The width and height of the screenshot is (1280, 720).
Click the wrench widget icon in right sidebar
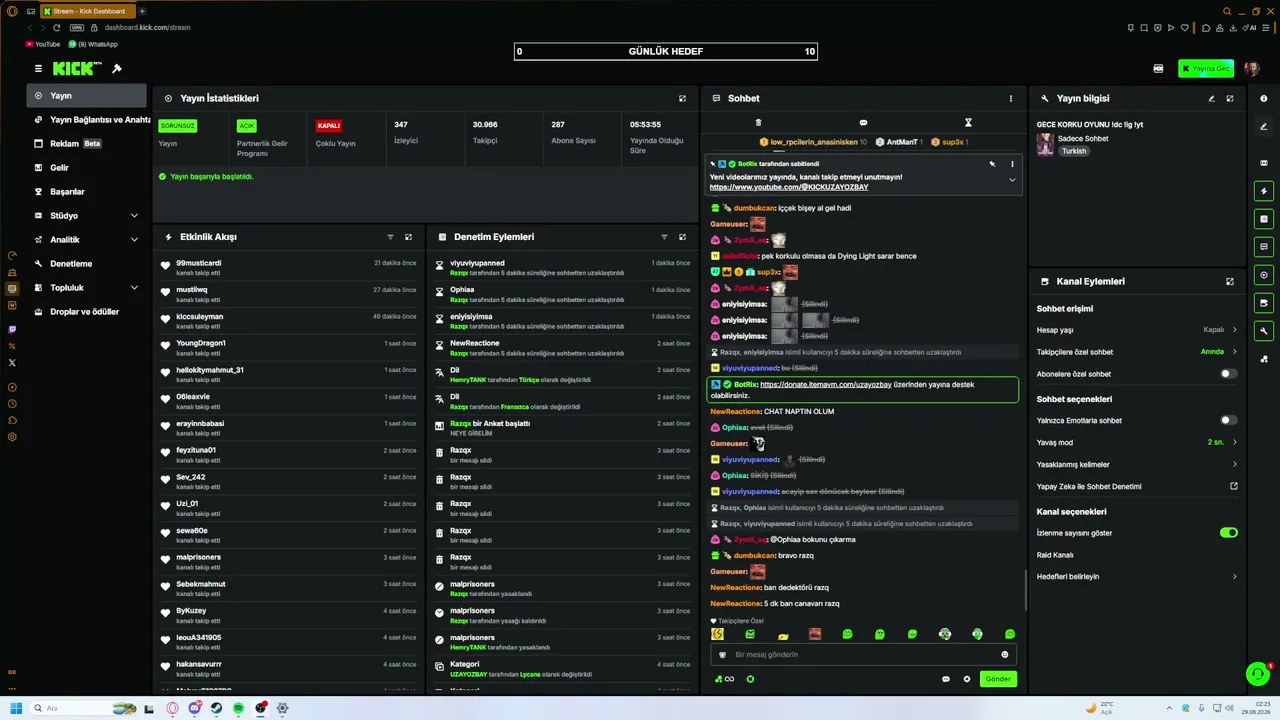[x=1264, y=331]
